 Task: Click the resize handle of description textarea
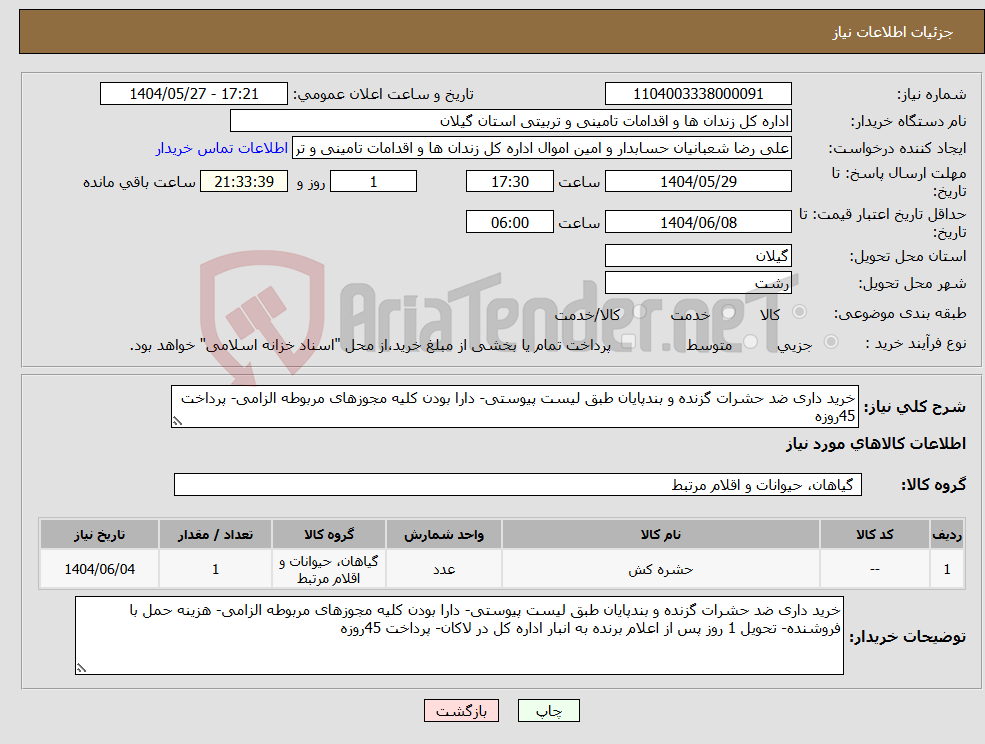tap(177, 422)
